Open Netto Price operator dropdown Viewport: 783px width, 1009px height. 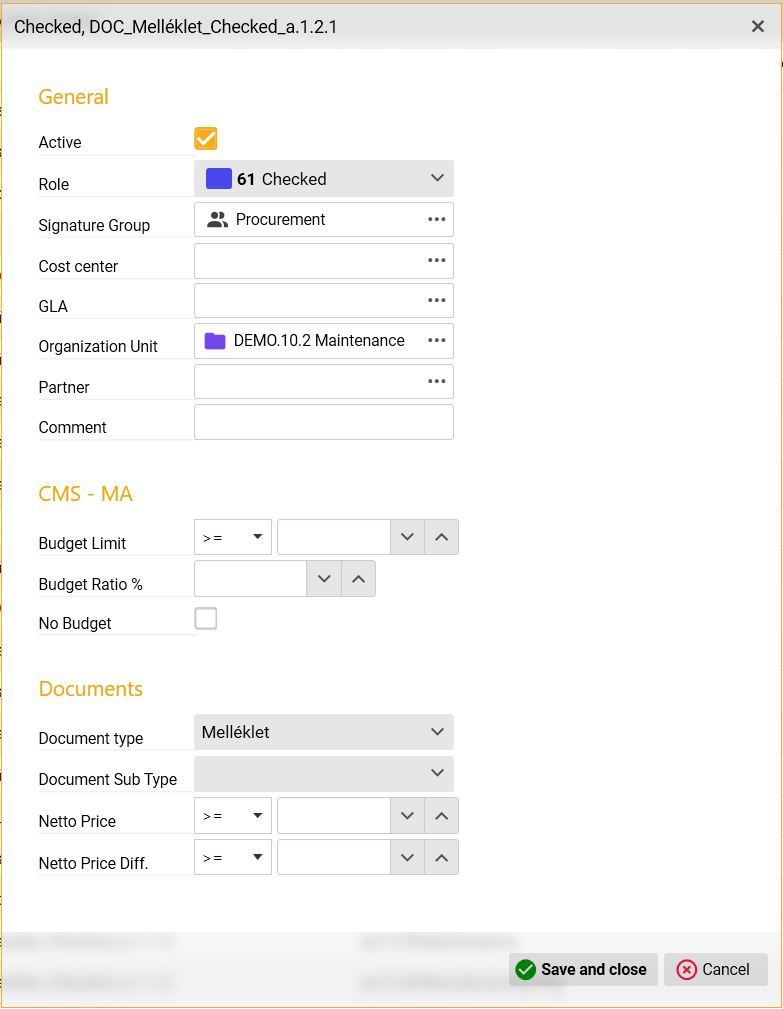pos(233,815)
